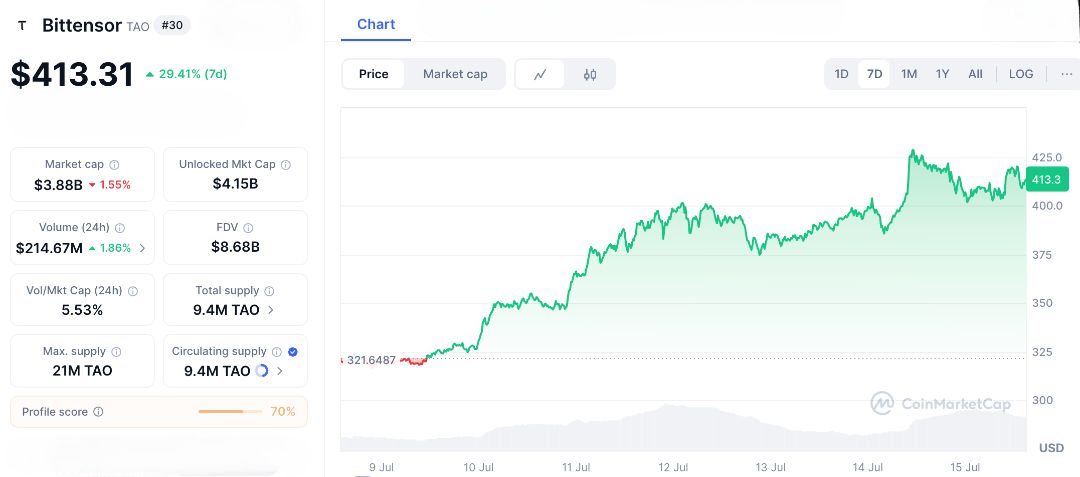The image size is (1080, 477).
Task: Open Profile score info icon
Action: (x=98, y=412)
